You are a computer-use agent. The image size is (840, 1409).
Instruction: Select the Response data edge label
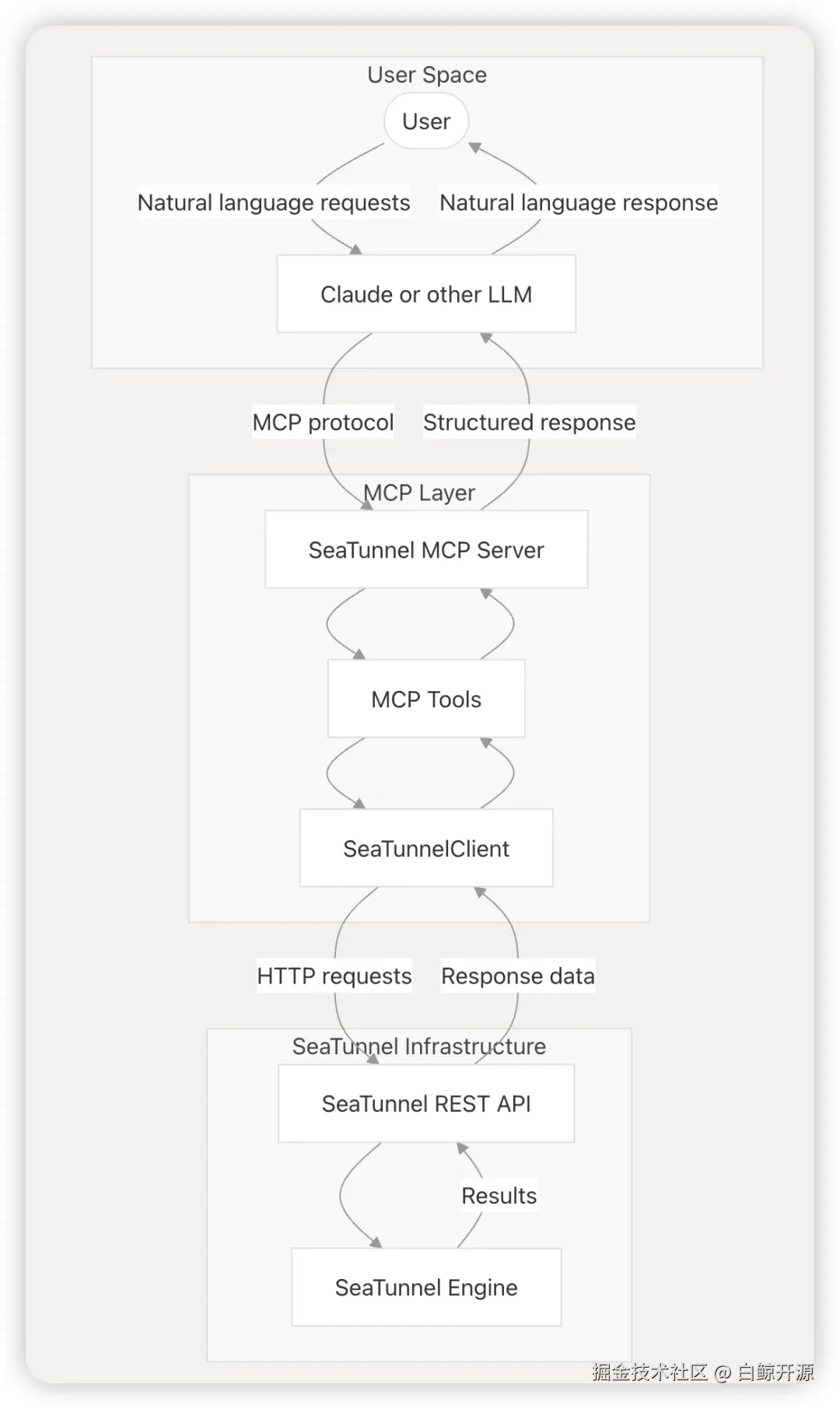coord(518,976)
